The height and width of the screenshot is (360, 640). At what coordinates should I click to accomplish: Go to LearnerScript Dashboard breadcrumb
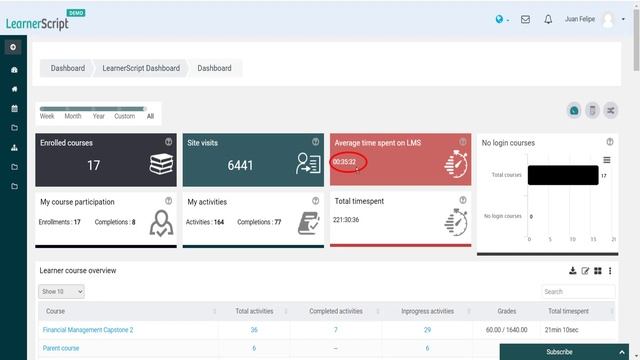tap(141, 68)
